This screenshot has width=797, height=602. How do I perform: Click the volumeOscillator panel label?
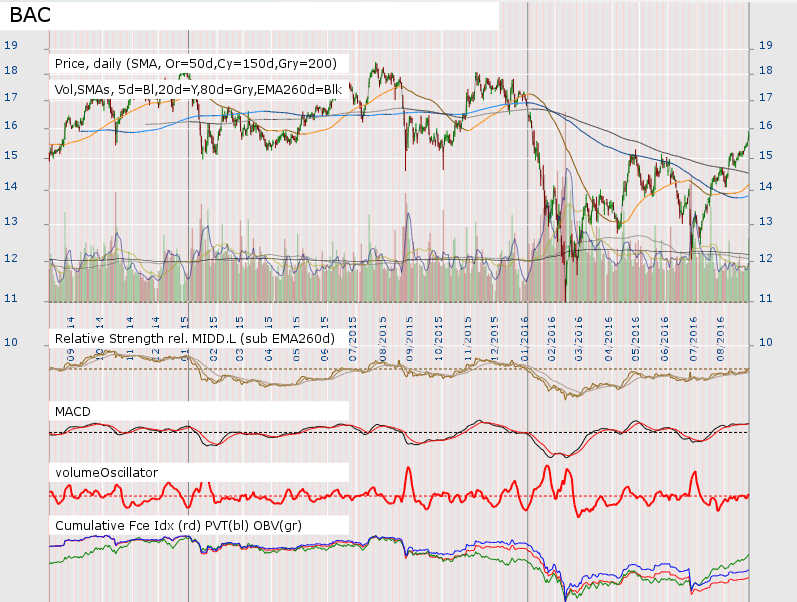[x=106, y=472]
